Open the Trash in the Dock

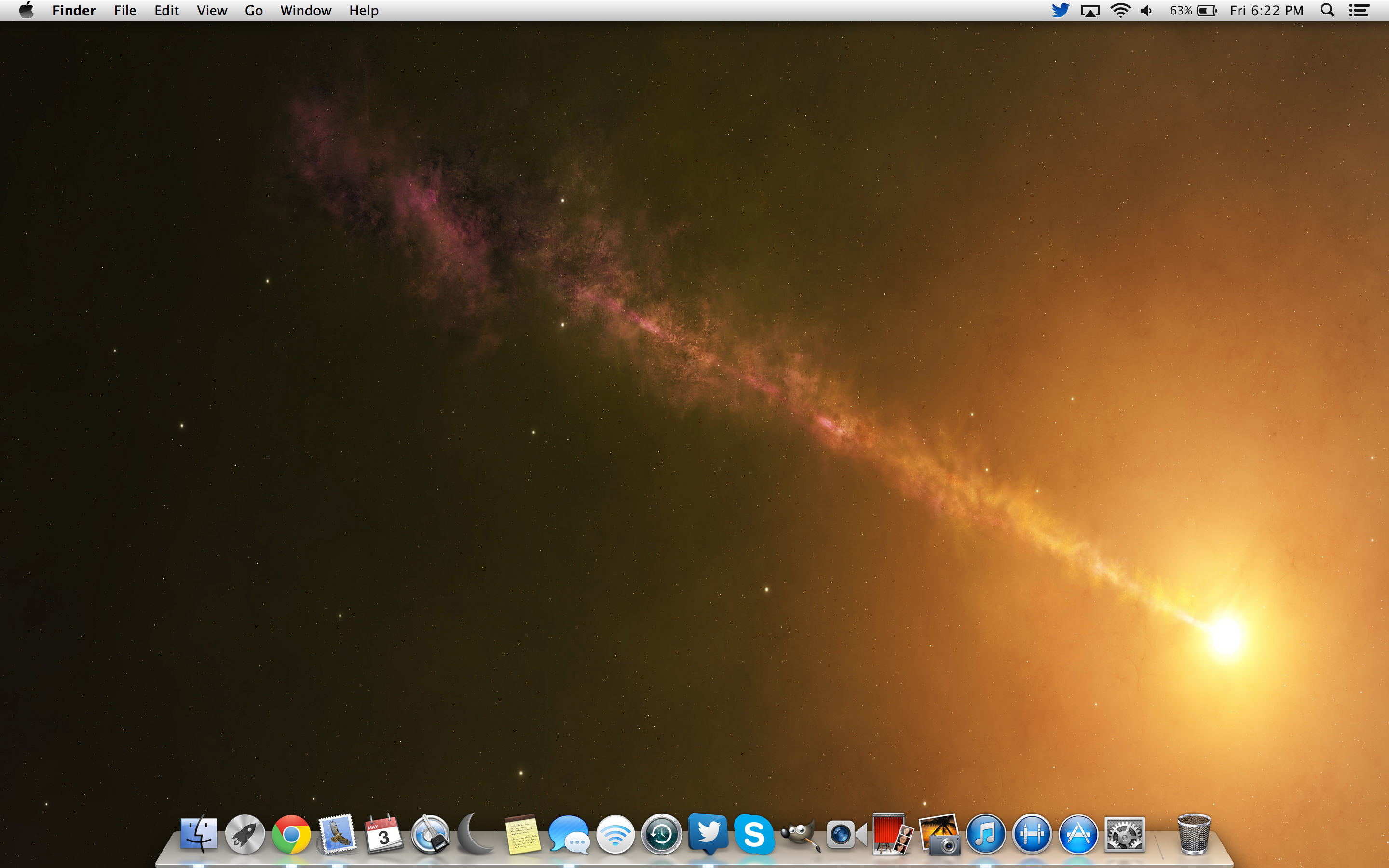[1194, 834]
